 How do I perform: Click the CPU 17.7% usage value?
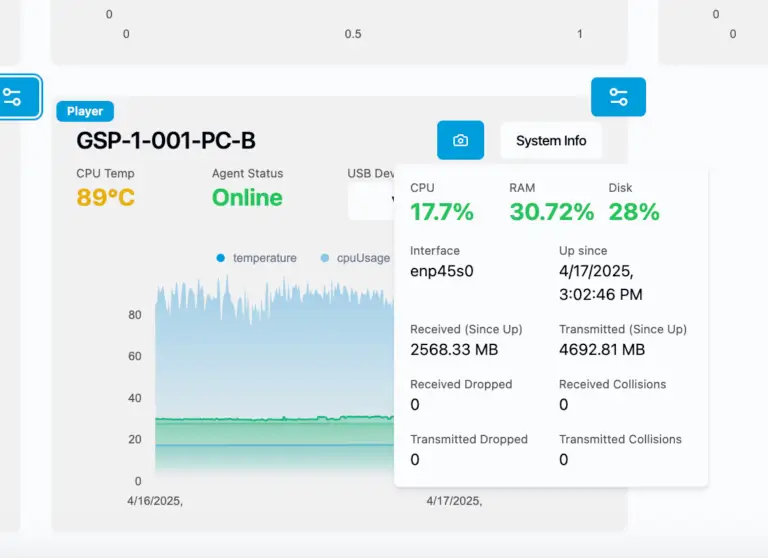tap(442, 212)
